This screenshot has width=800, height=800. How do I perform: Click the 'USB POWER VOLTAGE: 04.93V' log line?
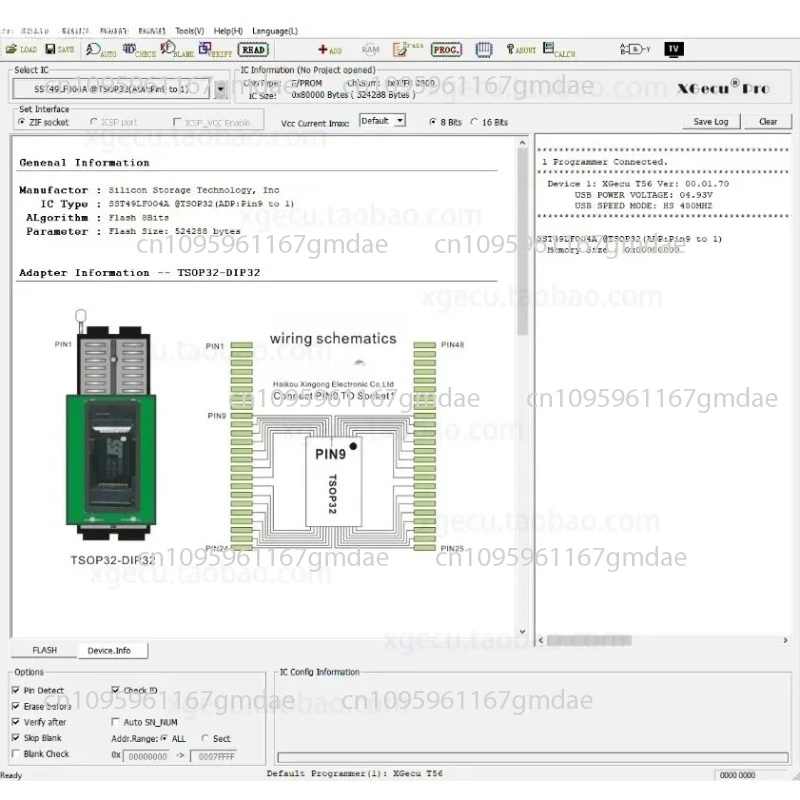[644, 195]
